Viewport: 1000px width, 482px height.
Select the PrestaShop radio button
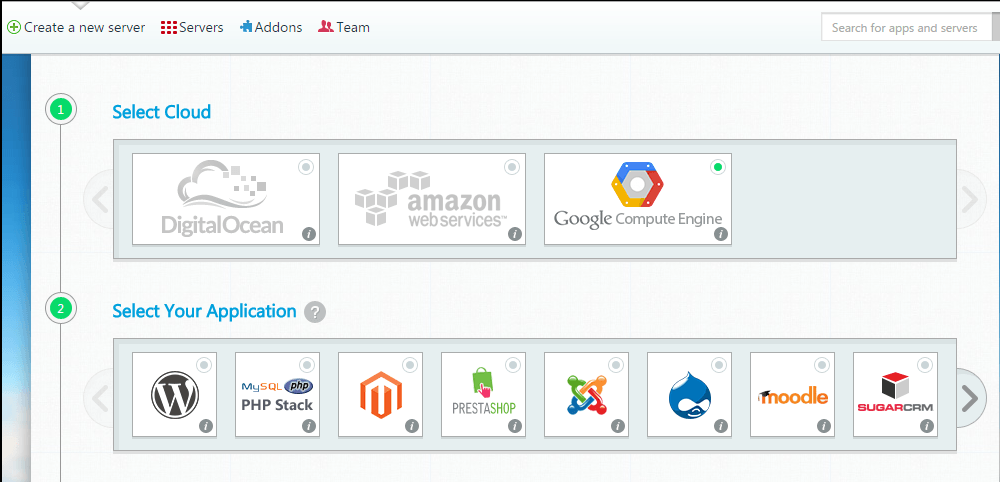(513, 365)
